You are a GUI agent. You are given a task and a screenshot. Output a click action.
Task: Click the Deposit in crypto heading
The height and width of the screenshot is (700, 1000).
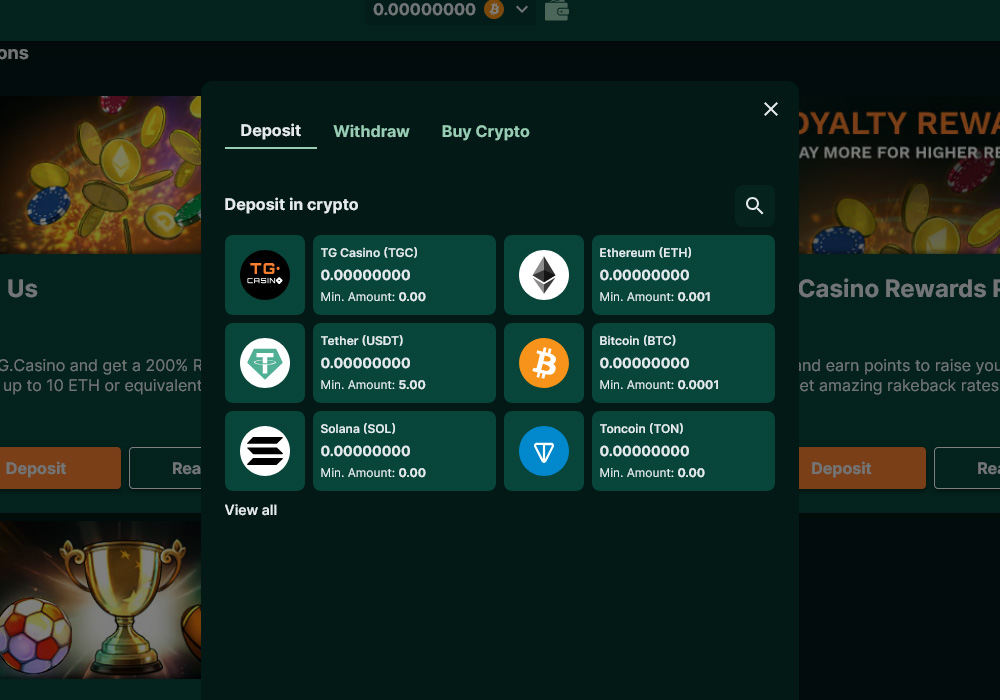click(291, 205)
